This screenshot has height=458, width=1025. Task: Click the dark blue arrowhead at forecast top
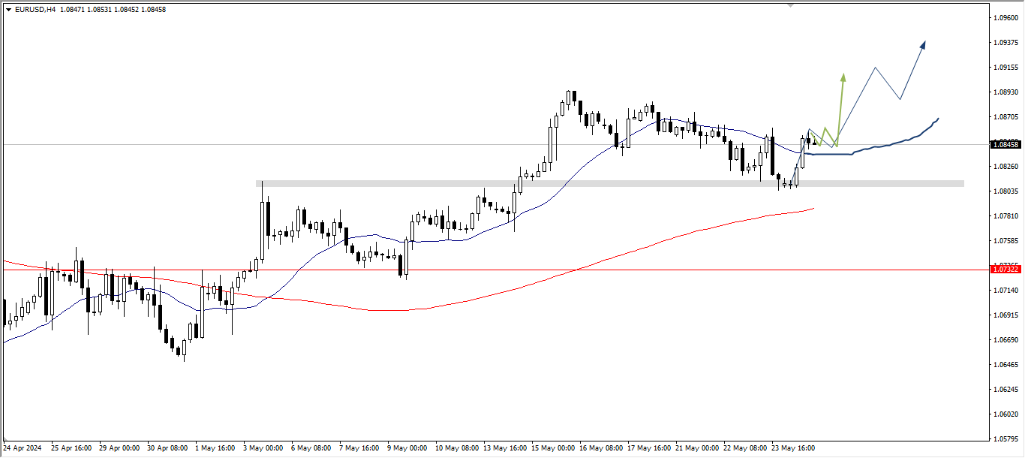point(922,44)
